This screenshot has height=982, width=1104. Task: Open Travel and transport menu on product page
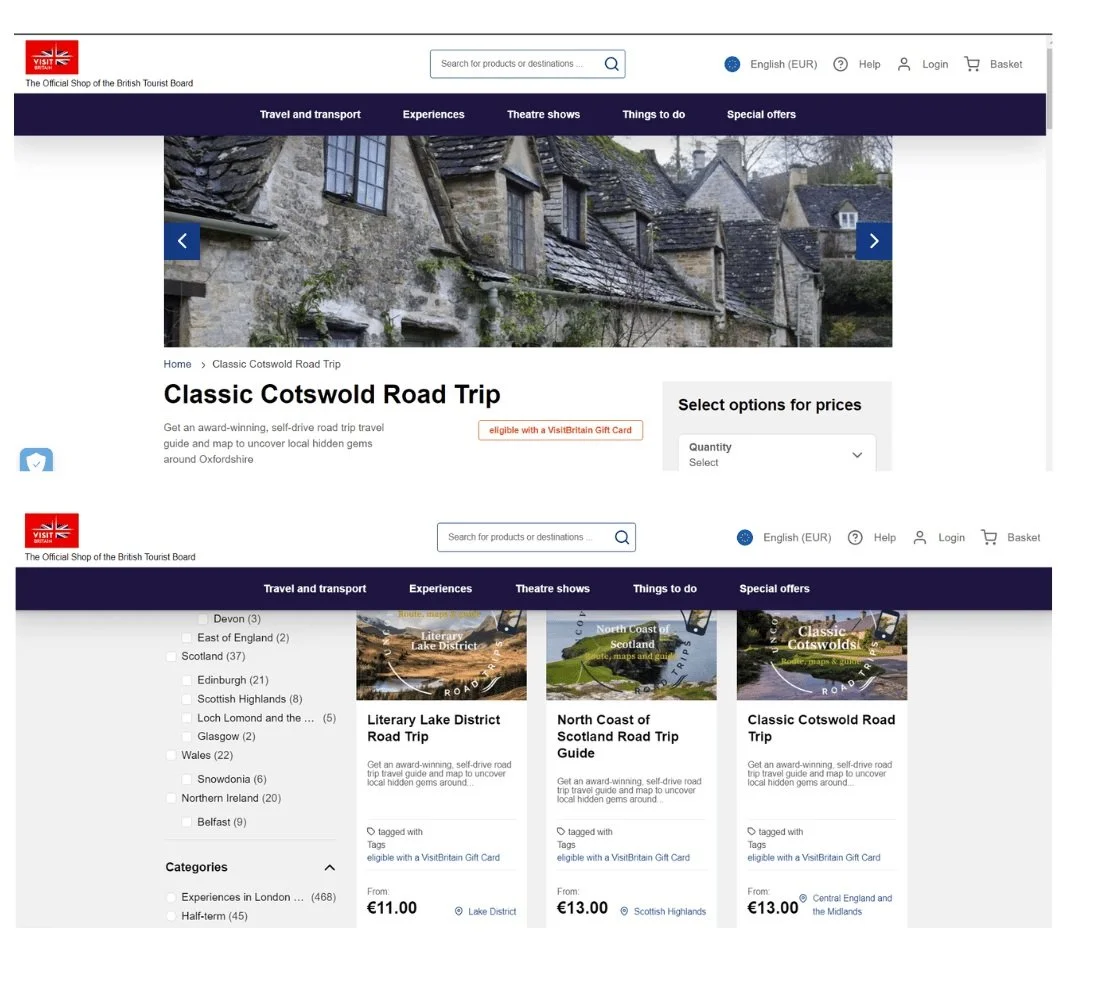click(x=310, y=114)
